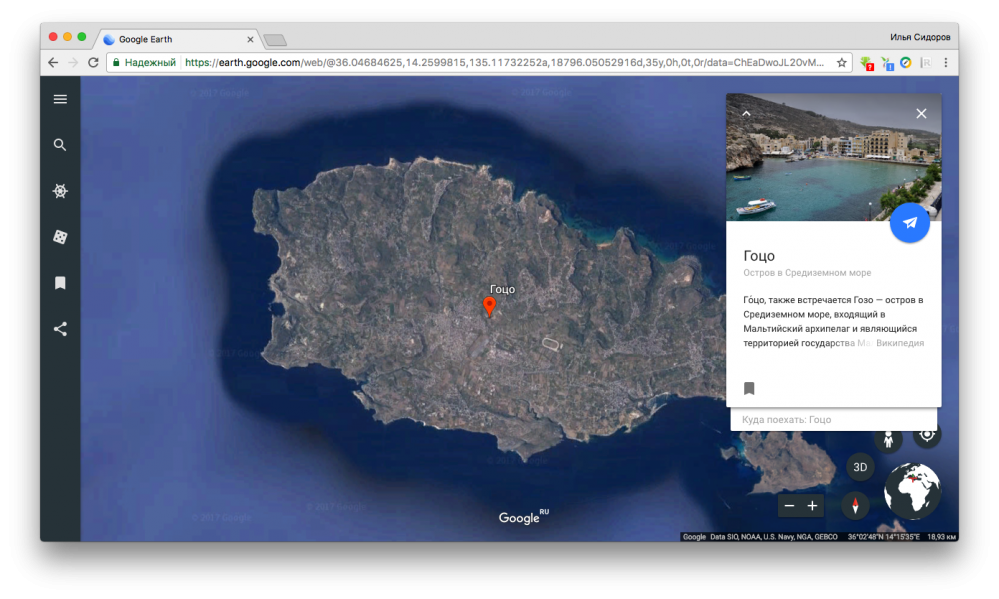Open the Wikipedia link in the description
This screenshot has height=599, width=999.
click(898, 343)
